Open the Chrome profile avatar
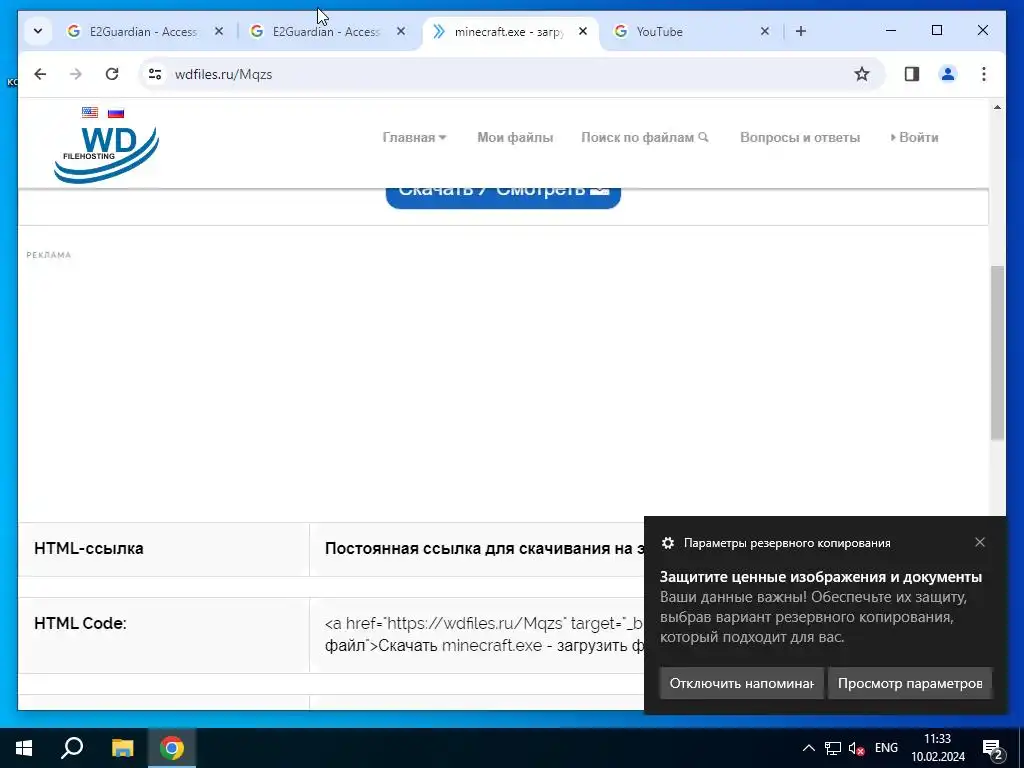The height and width of the screenshot is (768, 1024). pos(948,74)
